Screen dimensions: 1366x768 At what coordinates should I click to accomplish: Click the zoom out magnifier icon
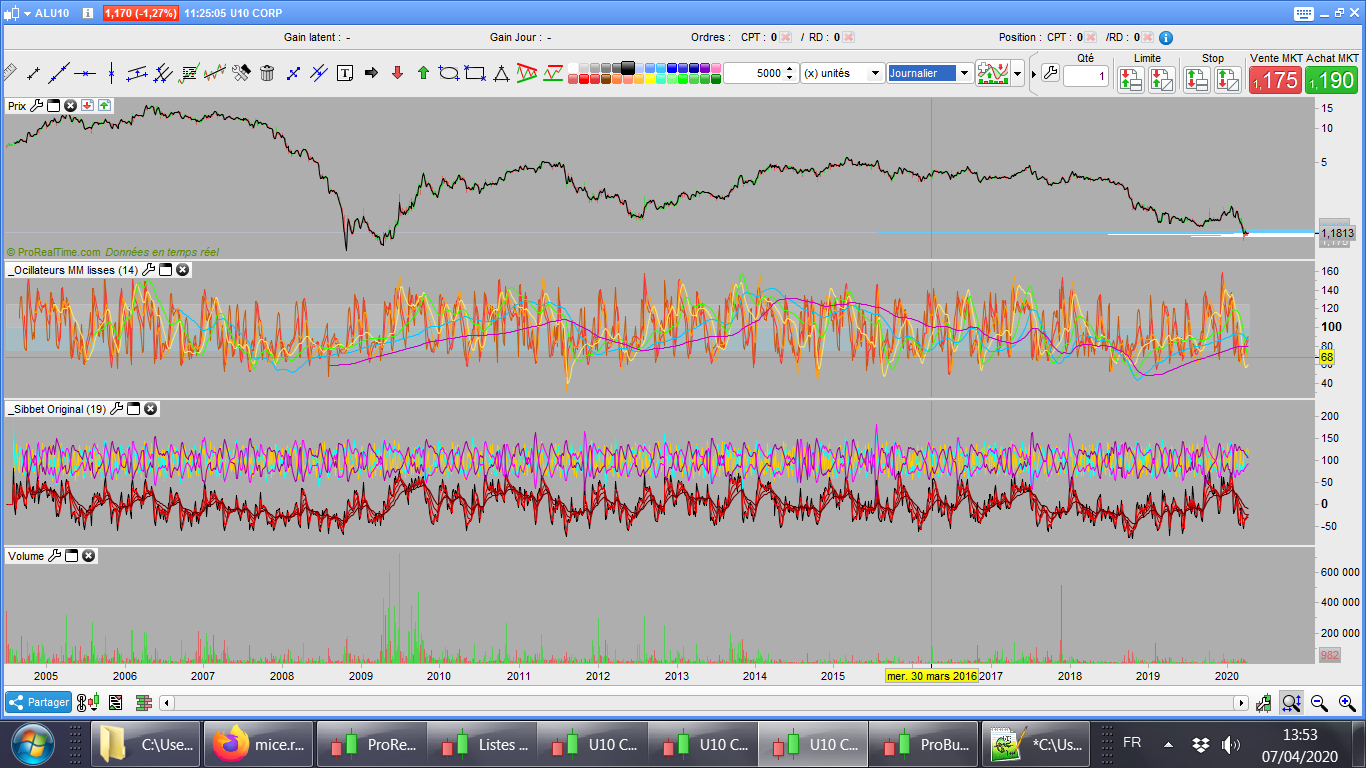tap(1319, 703)
